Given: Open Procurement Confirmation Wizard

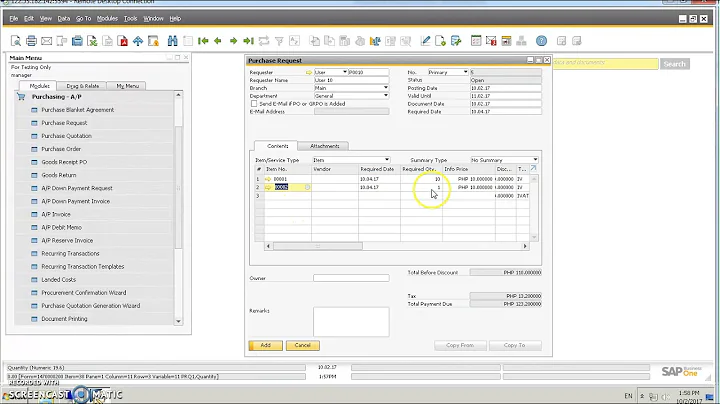Looking at the screenshot, I should (84, 292).
